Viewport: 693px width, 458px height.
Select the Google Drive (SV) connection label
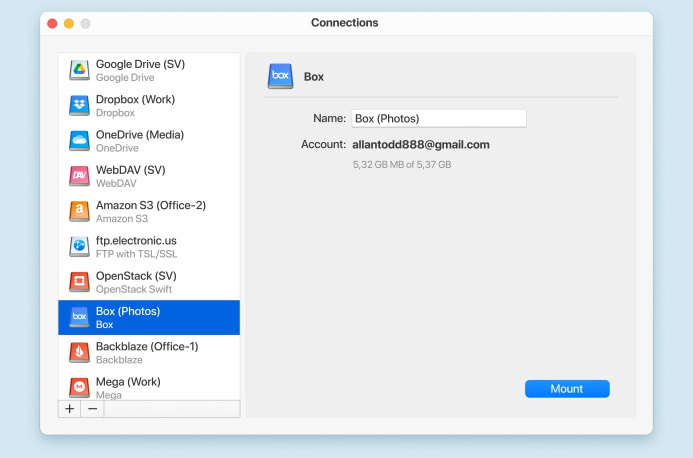click(141, 64)
